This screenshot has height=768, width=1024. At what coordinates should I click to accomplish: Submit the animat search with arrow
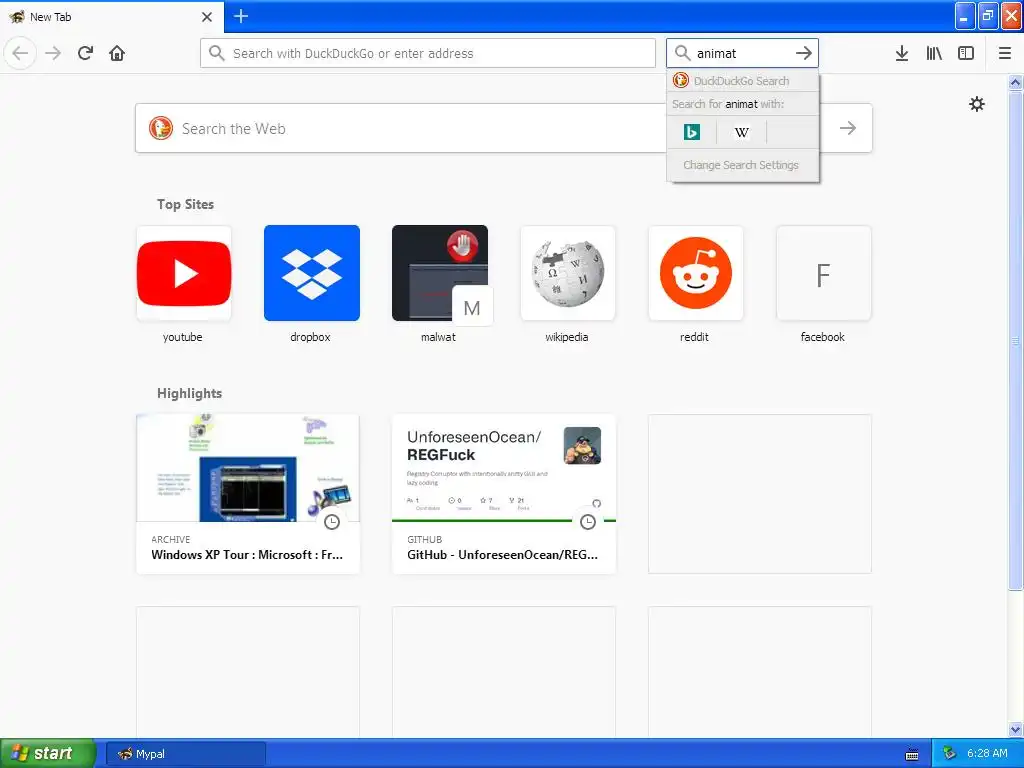803,53
